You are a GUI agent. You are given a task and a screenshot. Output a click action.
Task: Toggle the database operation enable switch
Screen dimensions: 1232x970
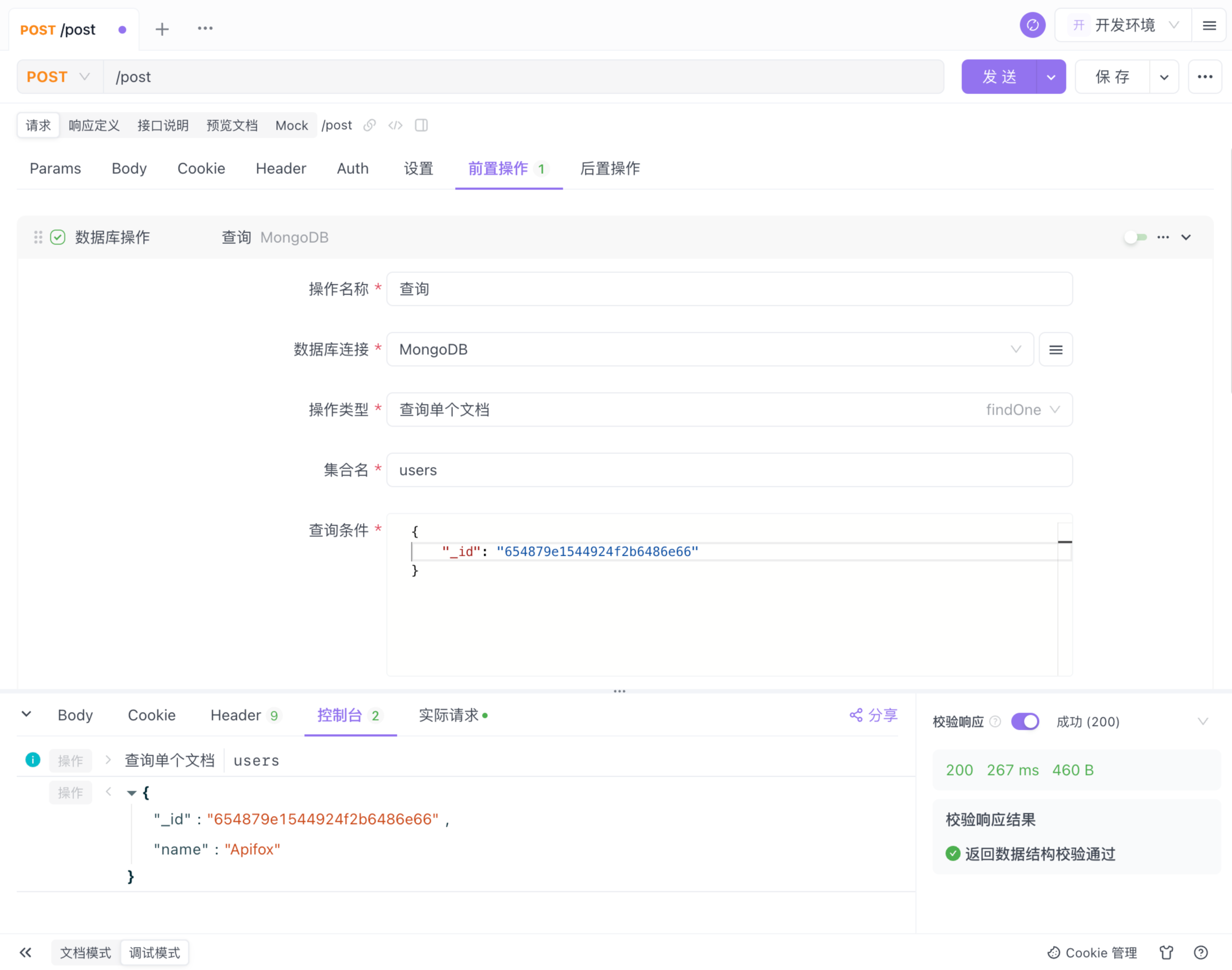coord(1135,238)
